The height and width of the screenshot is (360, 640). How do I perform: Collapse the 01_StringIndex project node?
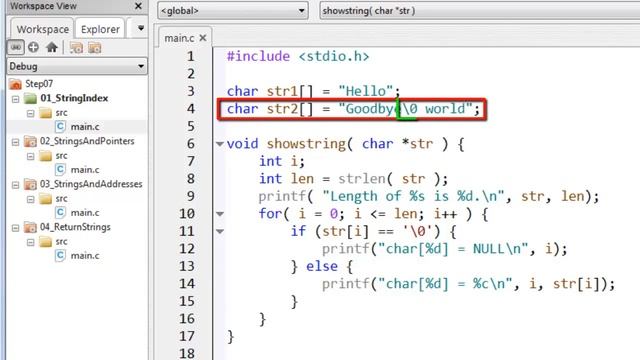pyautogui.click(x=16, y=99)
